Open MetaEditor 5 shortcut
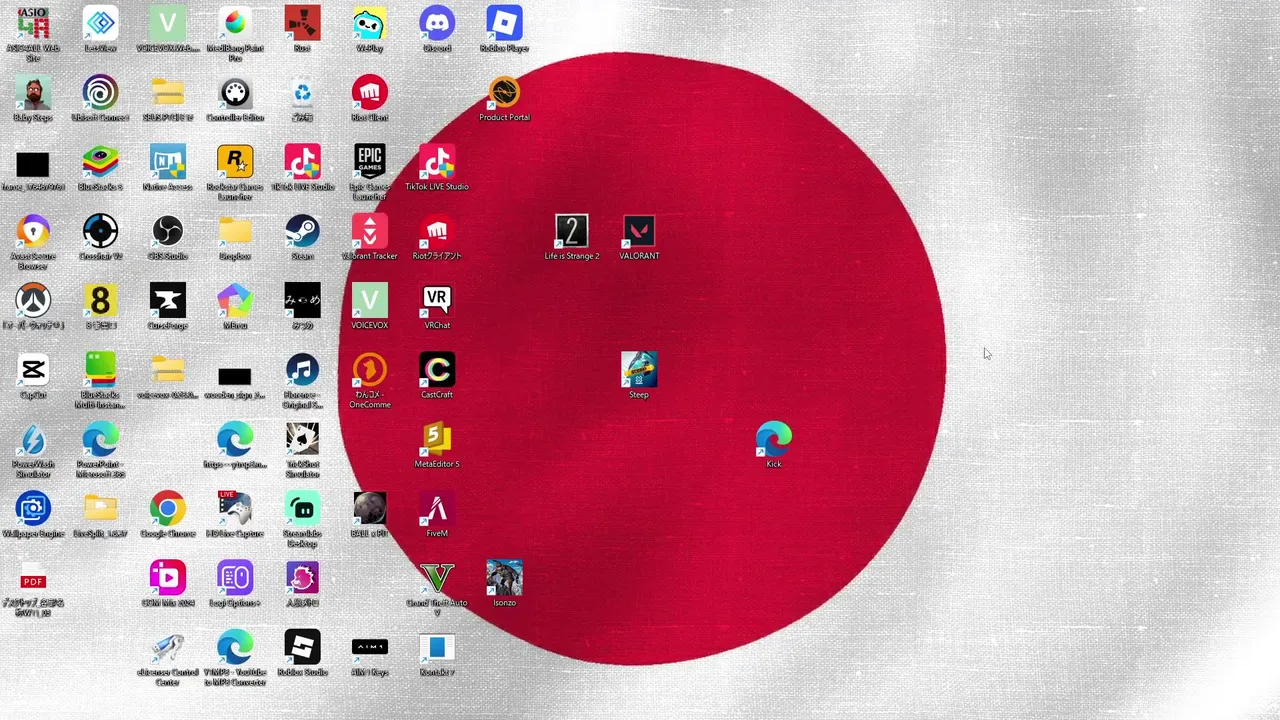 (x=437, y=439)
